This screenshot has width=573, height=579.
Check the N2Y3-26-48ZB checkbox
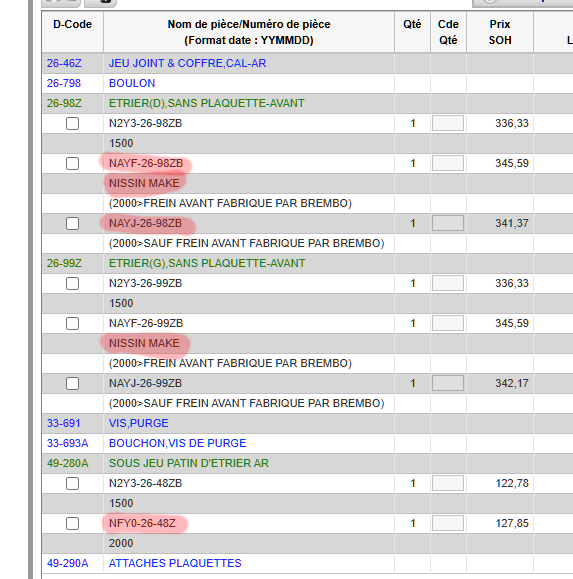click(x=72, y=483)
